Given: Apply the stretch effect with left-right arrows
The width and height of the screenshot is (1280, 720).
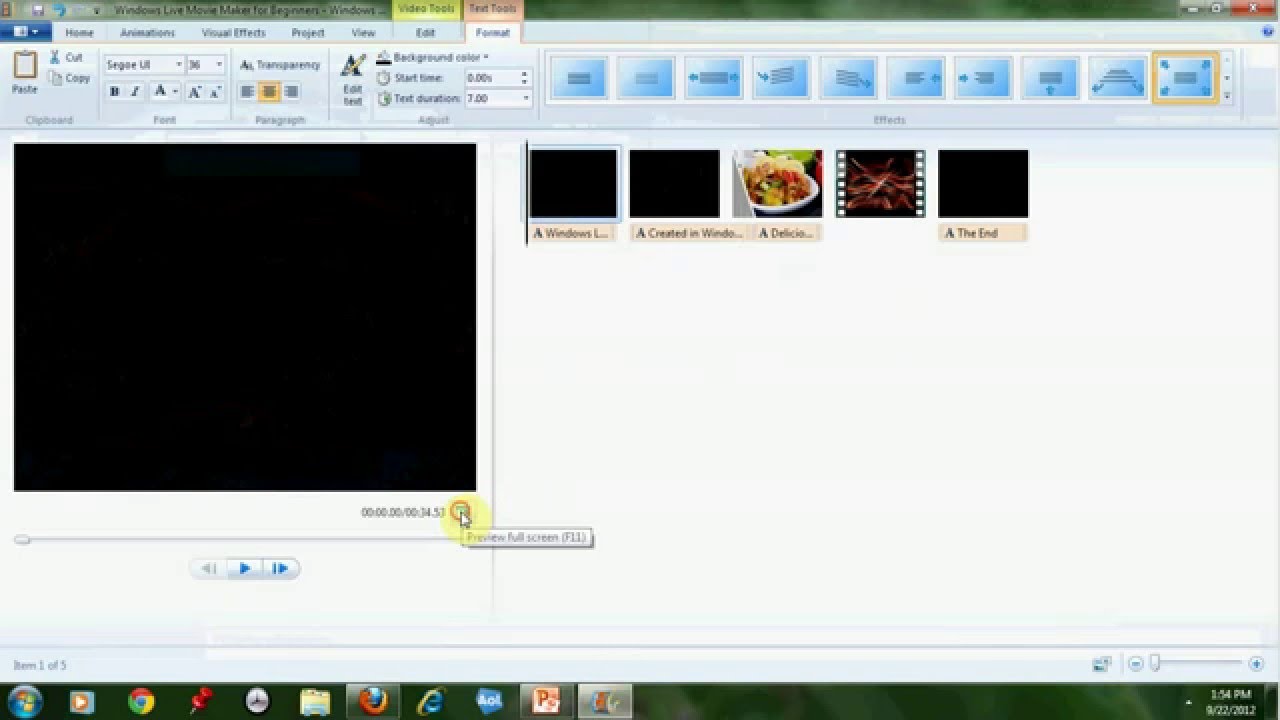Looking at the screenshot, I should point(713,78).
